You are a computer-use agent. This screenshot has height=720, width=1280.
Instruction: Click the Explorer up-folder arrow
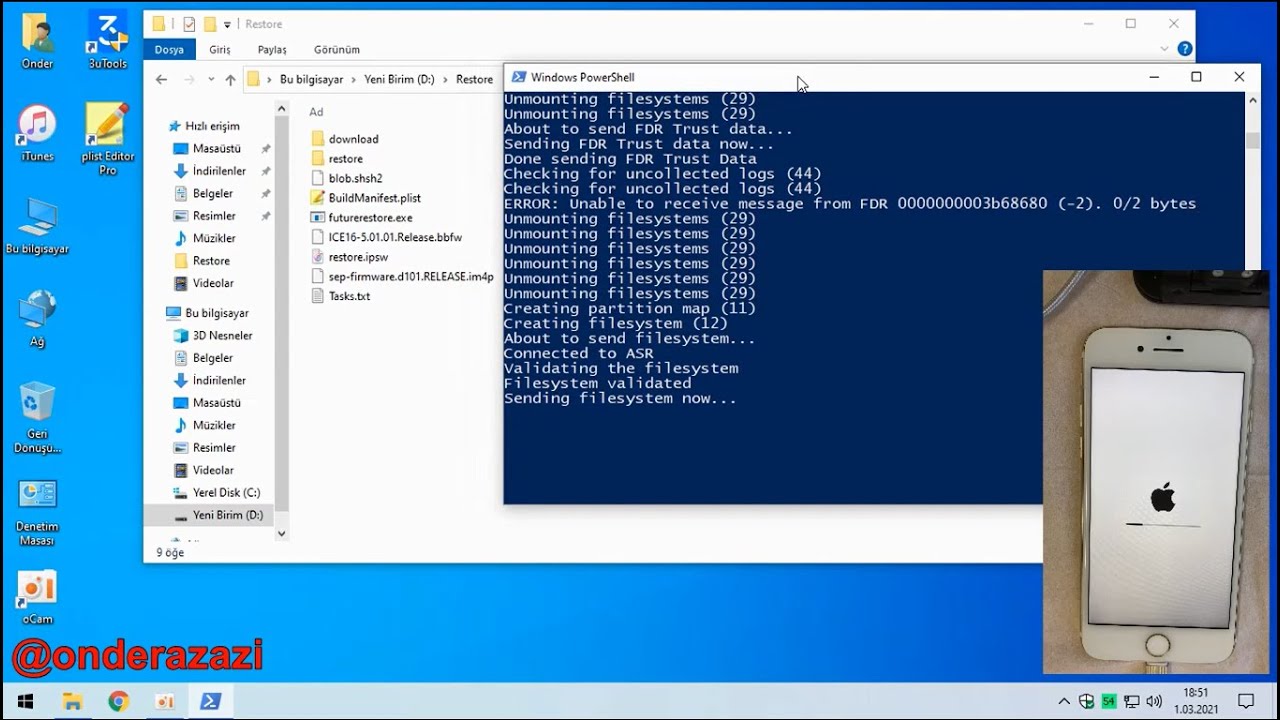[230, 80]
